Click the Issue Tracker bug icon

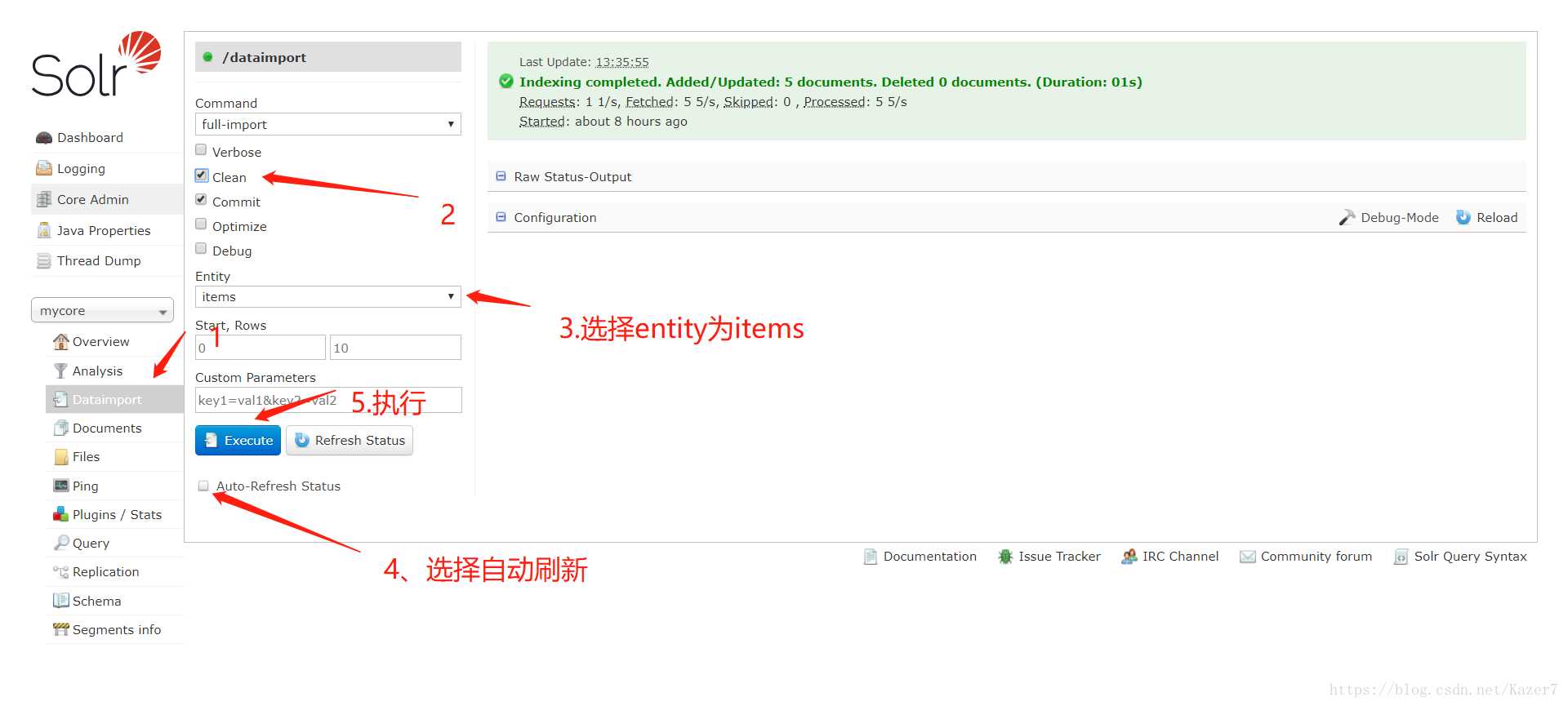click(x=1005, y=557)
